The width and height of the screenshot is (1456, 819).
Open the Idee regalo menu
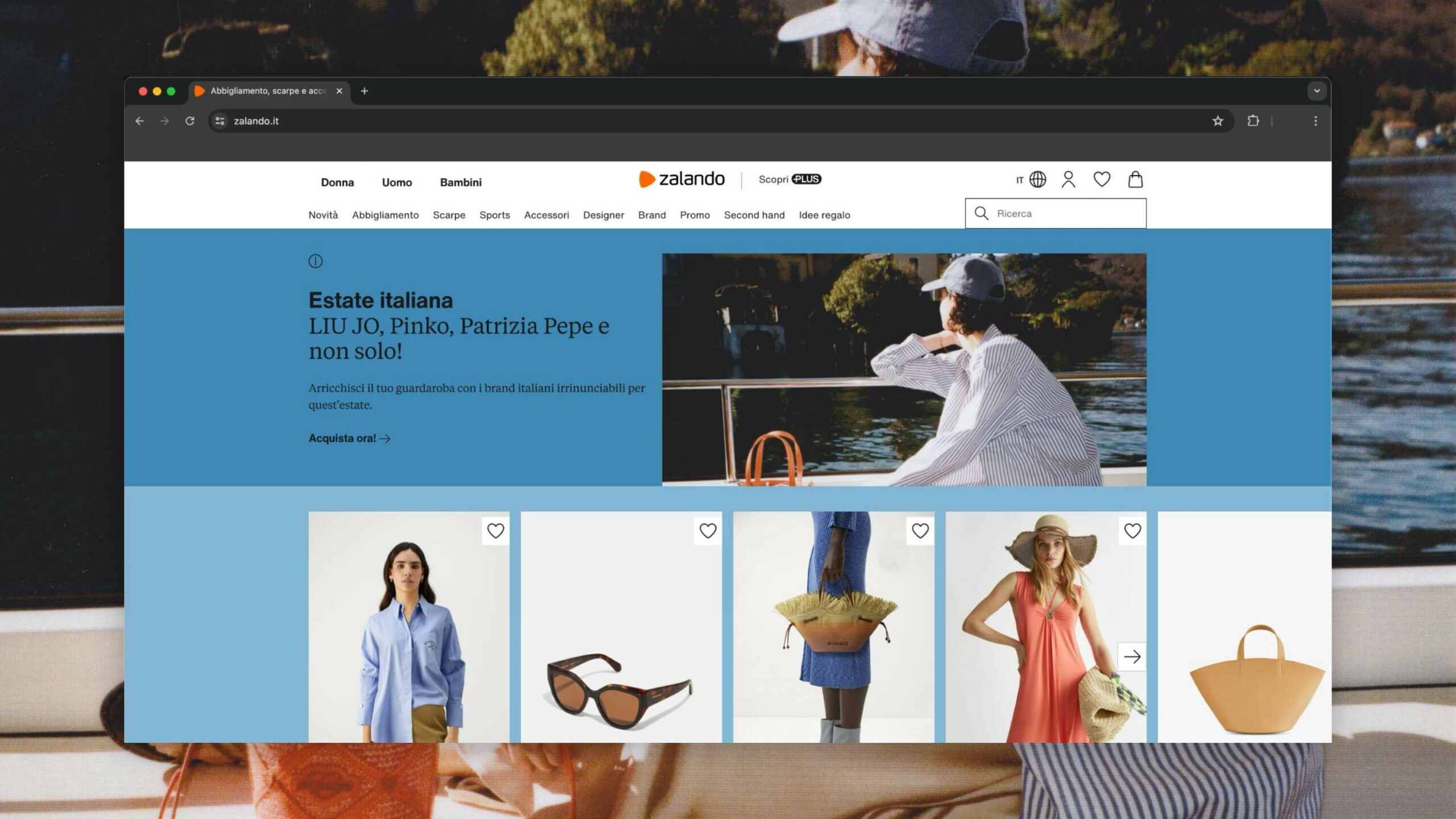(x=824, y=215)
